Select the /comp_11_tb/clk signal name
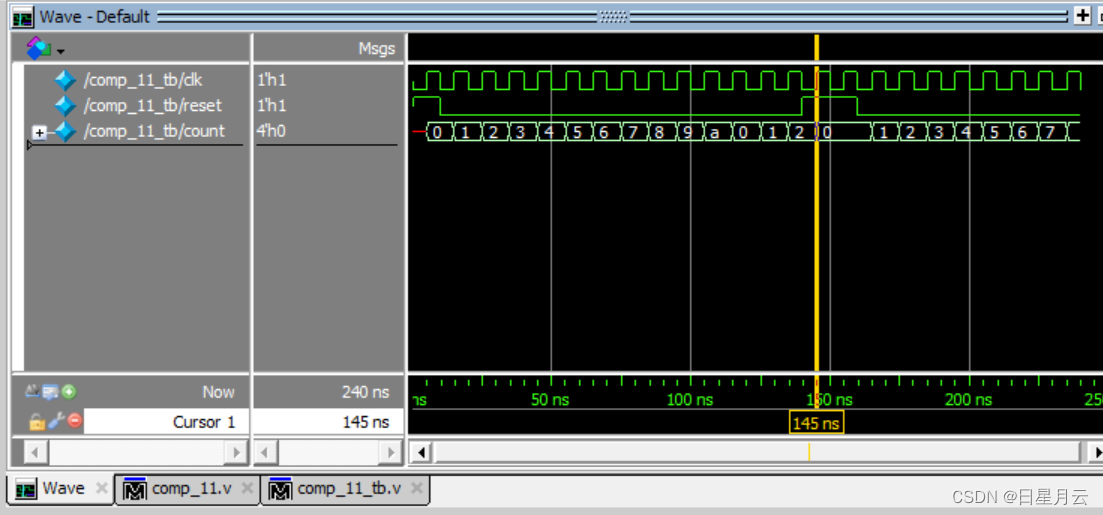1103x515 pixels. pos(143,80)
